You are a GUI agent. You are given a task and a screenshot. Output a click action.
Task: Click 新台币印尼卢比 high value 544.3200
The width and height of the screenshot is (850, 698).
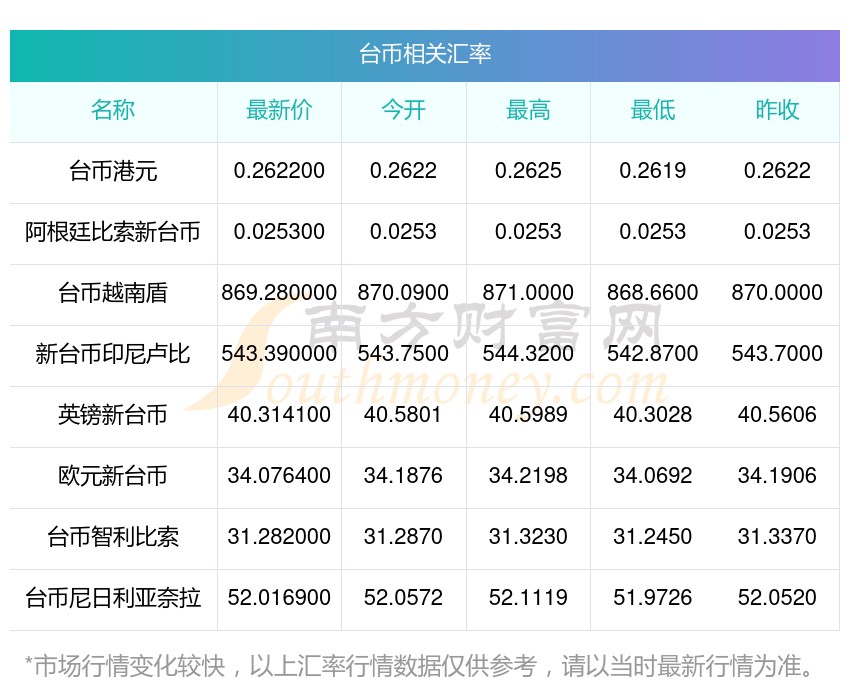click(x=528, y=354)
